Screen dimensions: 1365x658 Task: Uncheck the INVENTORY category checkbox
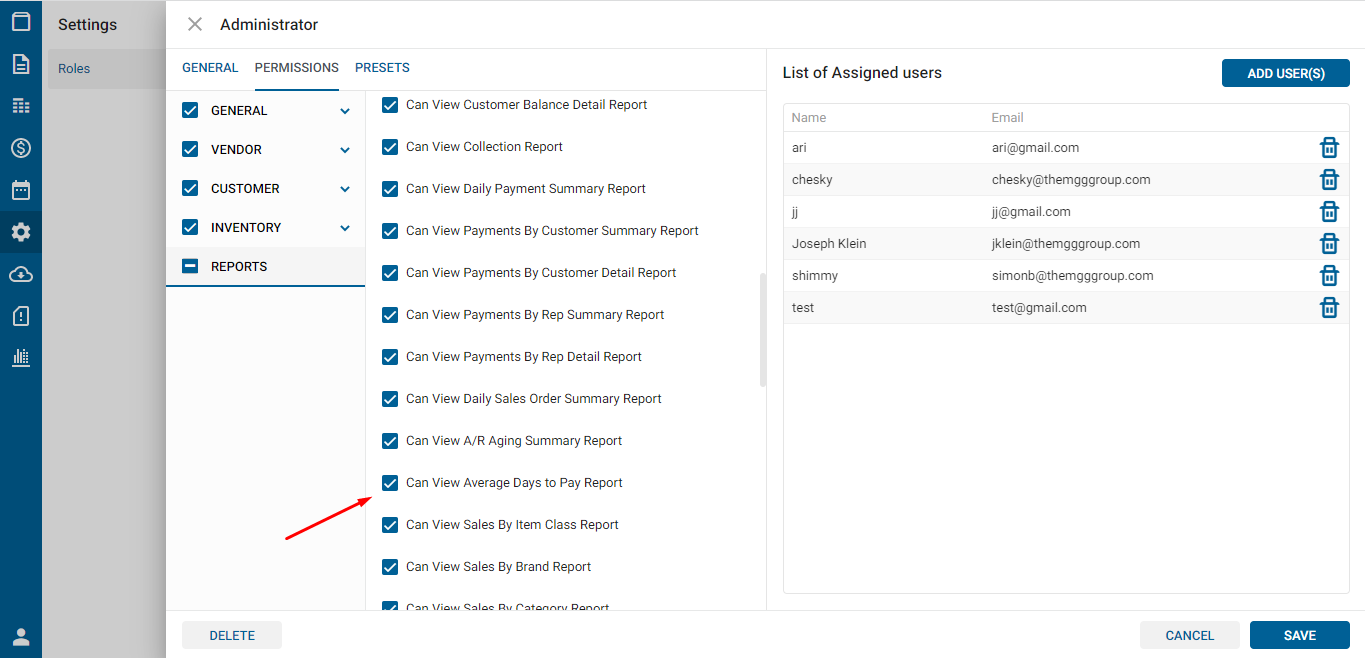point(190,227)
